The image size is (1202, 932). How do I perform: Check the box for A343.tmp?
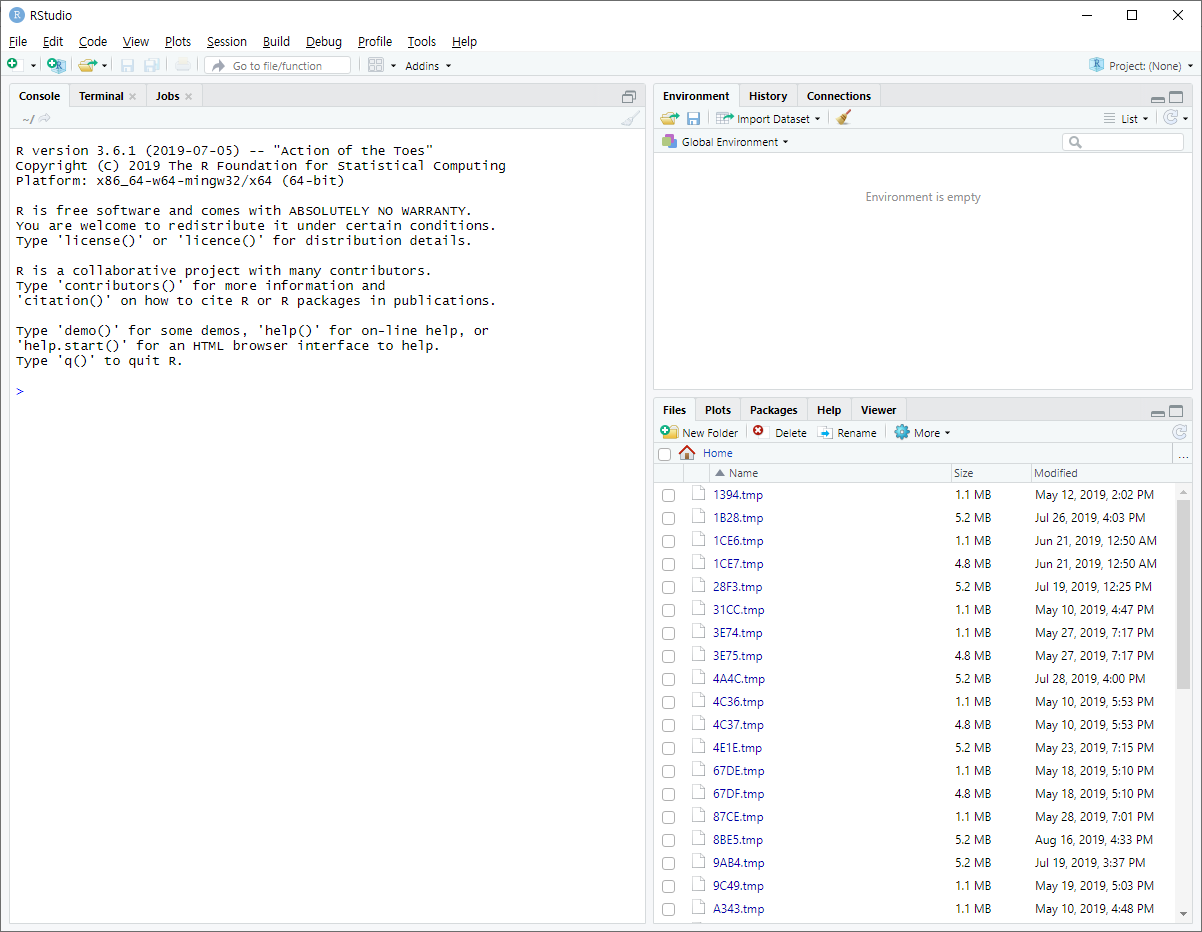tap(668, 909)
